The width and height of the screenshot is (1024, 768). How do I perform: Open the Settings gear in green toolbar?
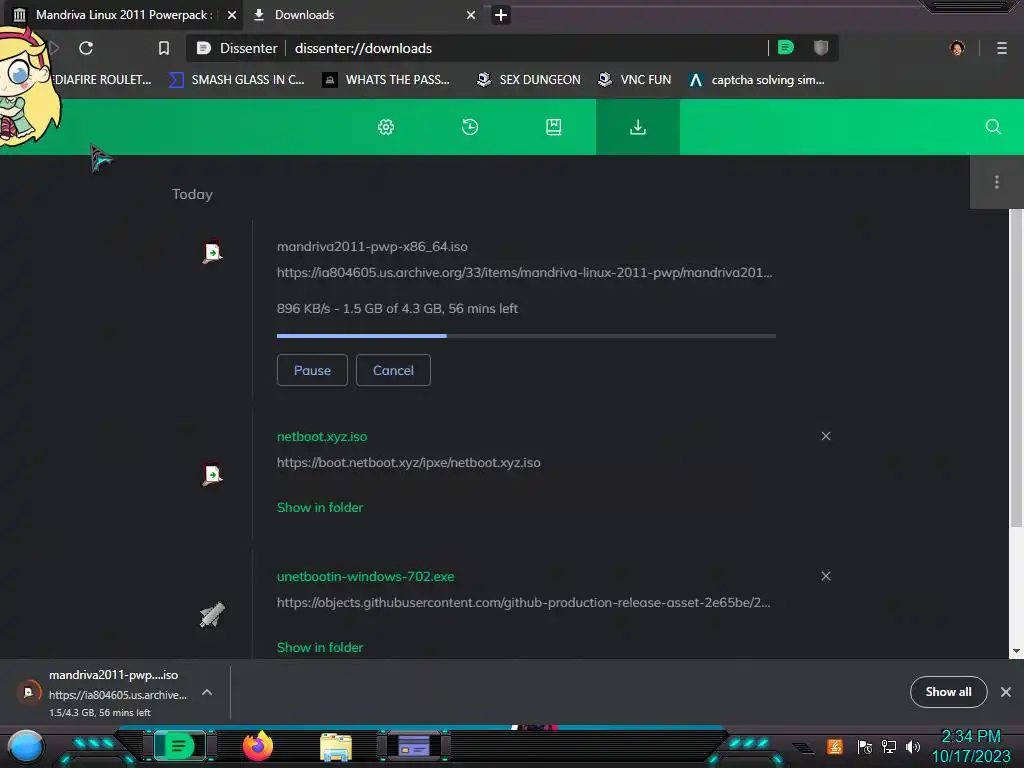386,127
